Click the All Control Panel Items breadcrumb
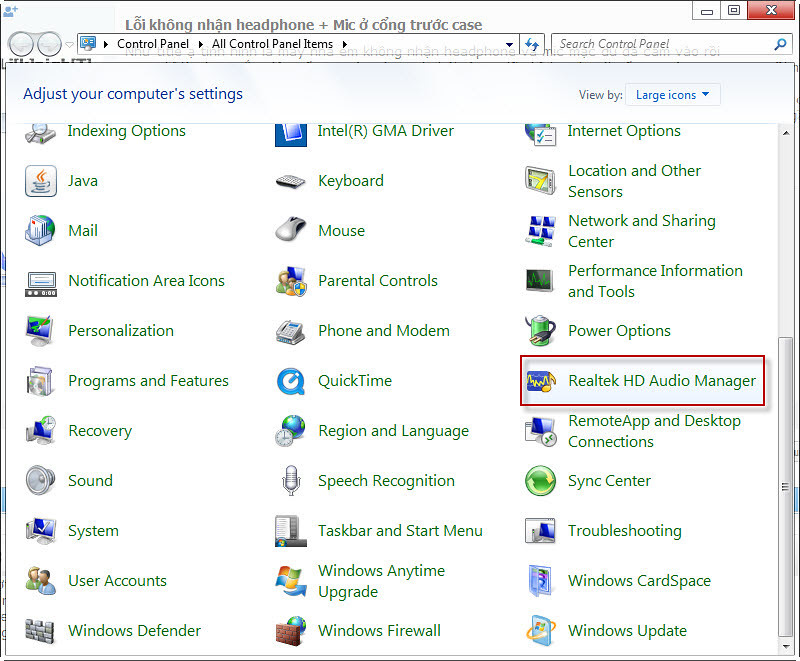The image size is (800, 661). click(272, 44)
